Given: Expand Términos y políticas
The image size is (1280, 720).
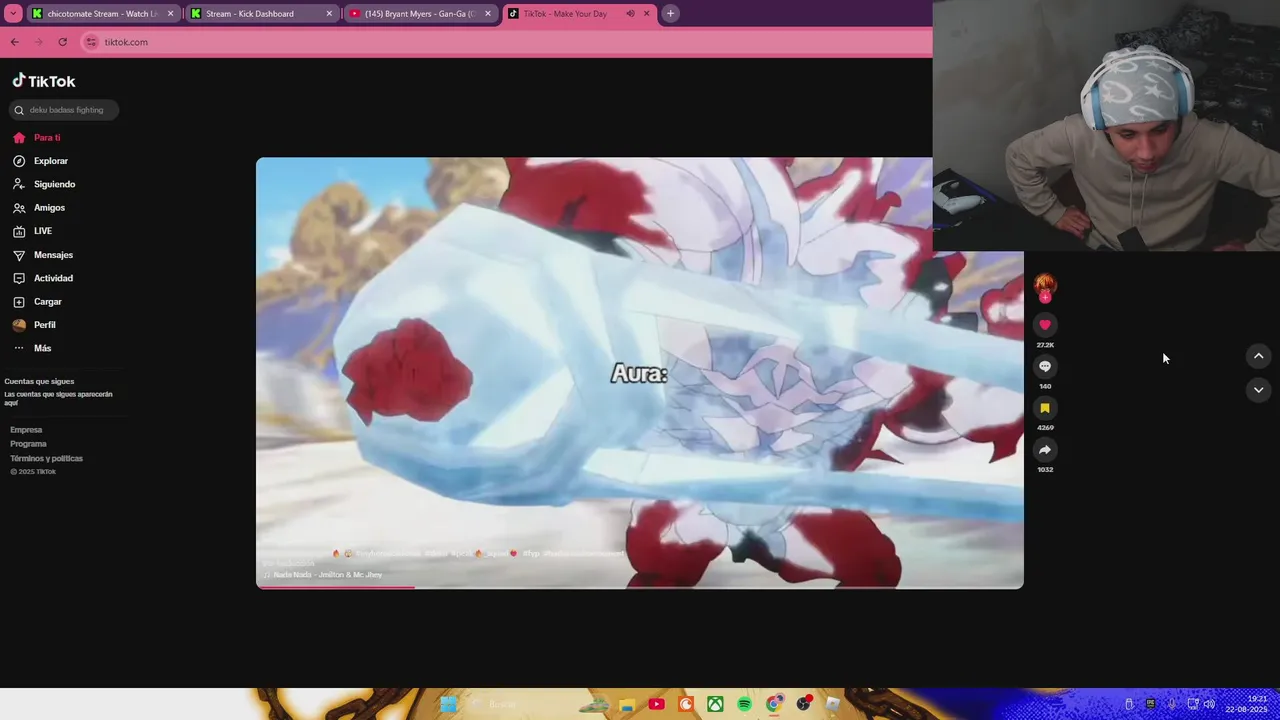Looking at the screenshot, I should click(x=46, y=458).
